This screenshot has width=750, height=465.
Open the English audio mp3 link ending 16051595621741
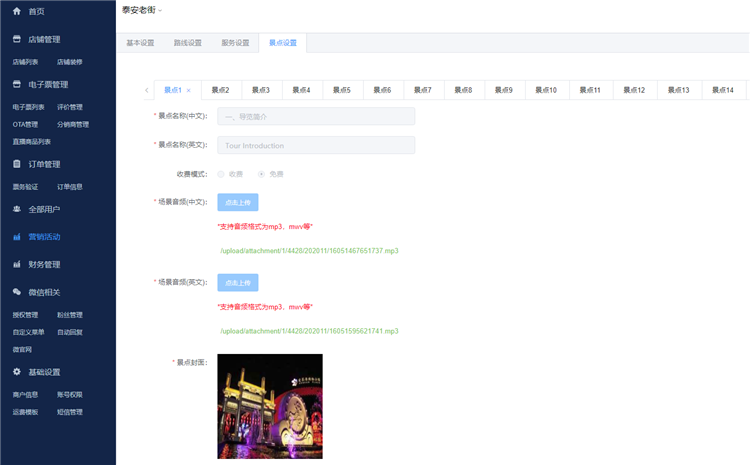pyautogui.click(x=309, y=331)
